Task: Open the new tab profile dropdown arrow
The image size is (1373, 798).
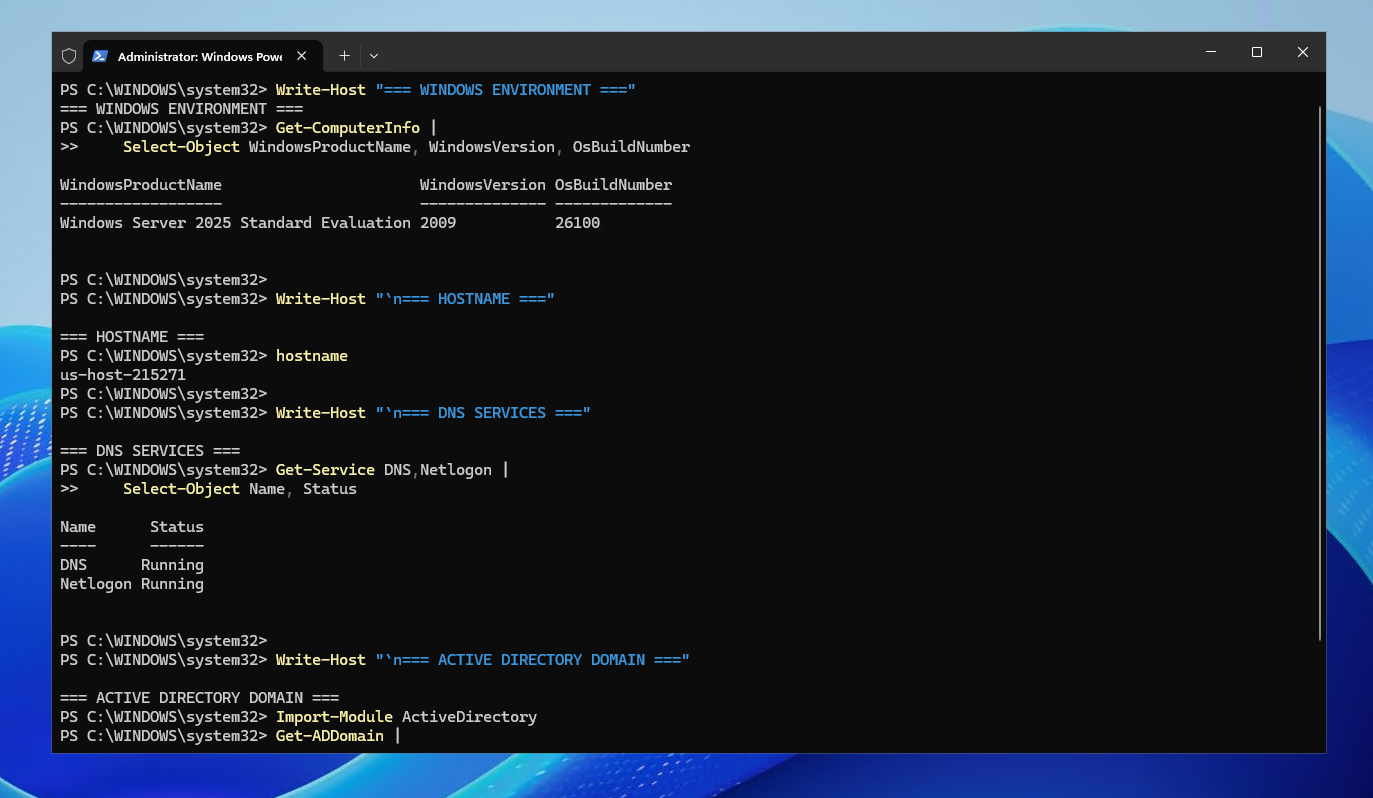Action: coord(374,56)
